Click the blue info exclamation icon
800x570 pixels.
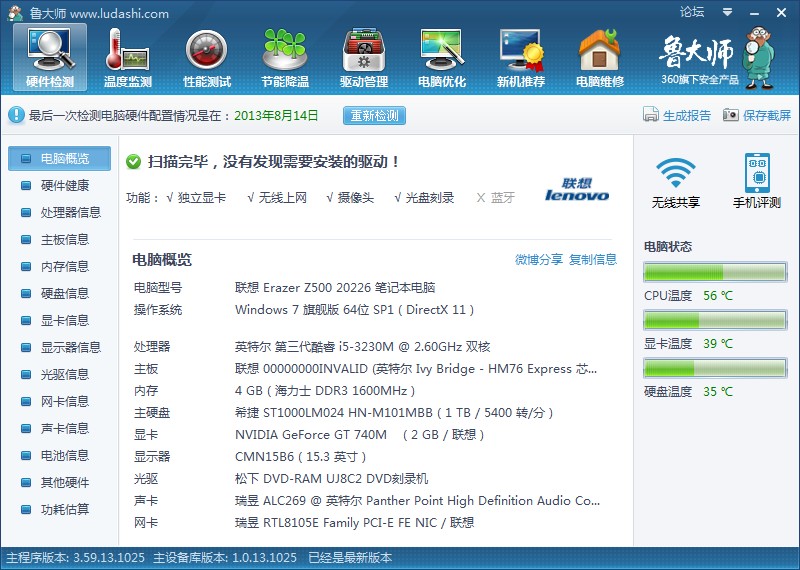(x=16, y=115)
